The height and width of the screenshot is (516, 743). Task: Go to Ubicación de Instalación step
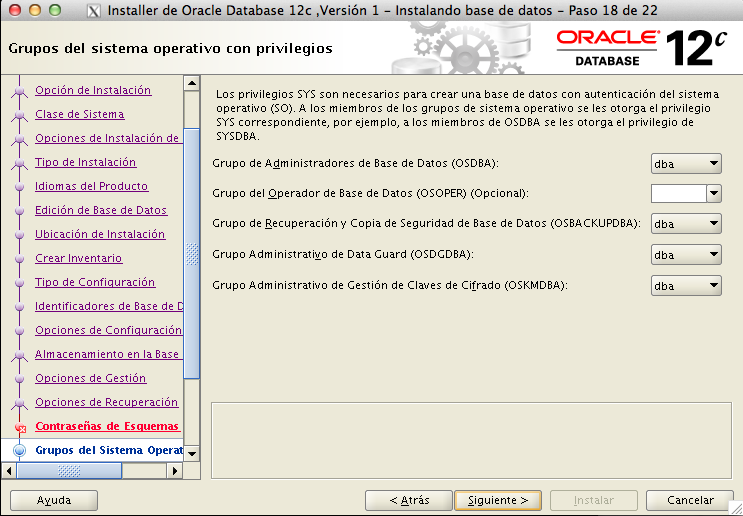click(100, 234)
